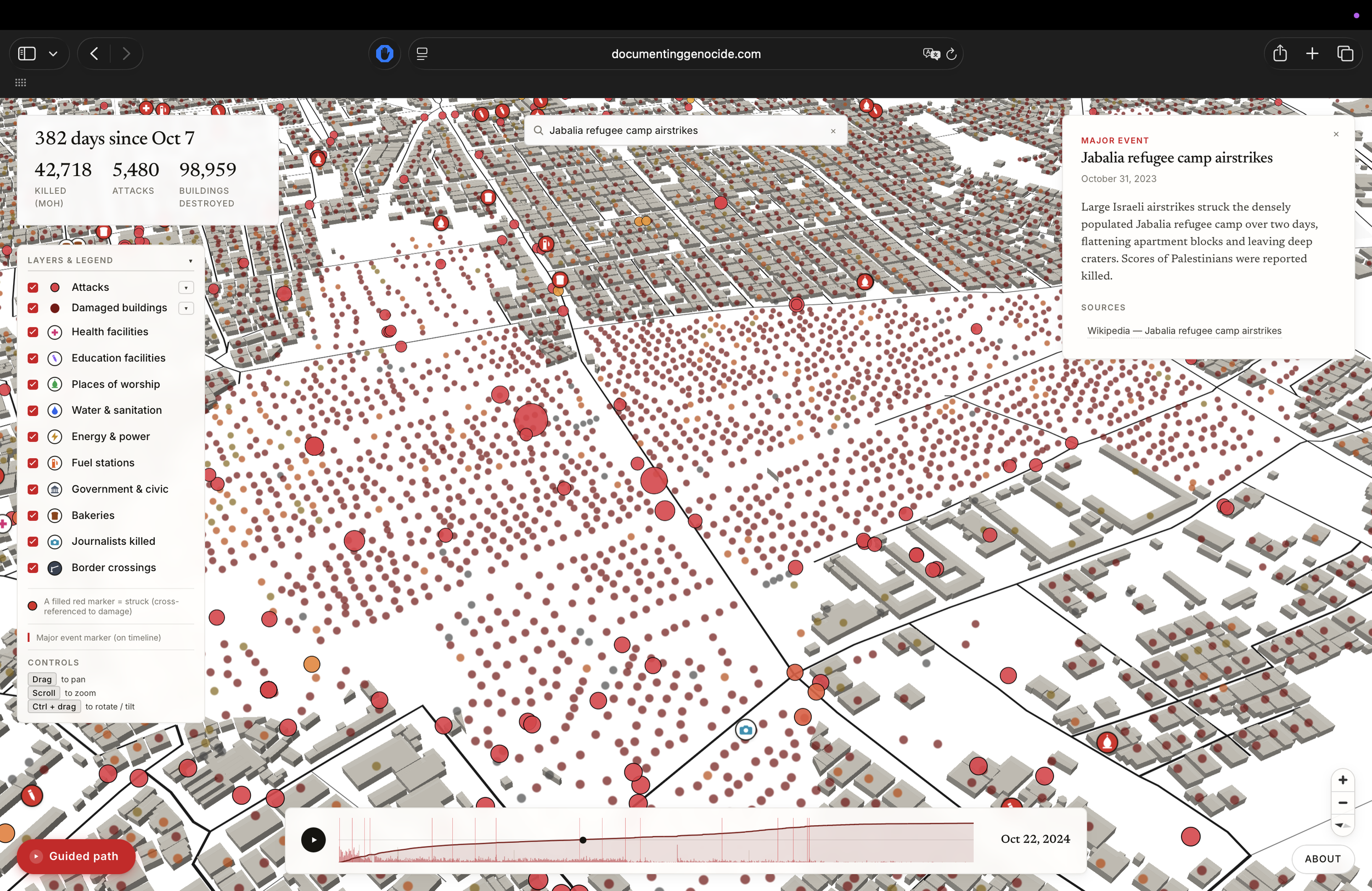The width and height of the screenshot is (1372, 891).
Task: Click the Attacks red circle swatch
Action: pyautogui.click(x=55, y=287)
